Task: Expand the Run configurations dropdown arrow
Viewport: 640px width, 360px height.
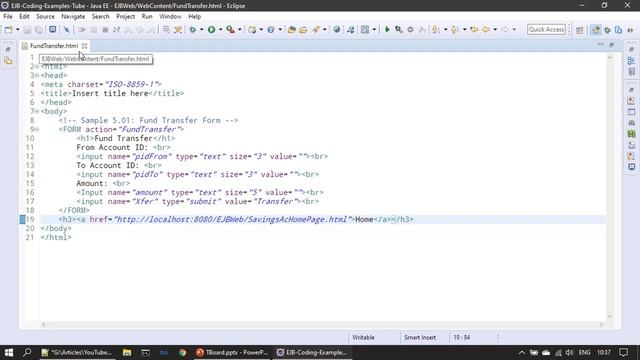Action: click(220, 29)
